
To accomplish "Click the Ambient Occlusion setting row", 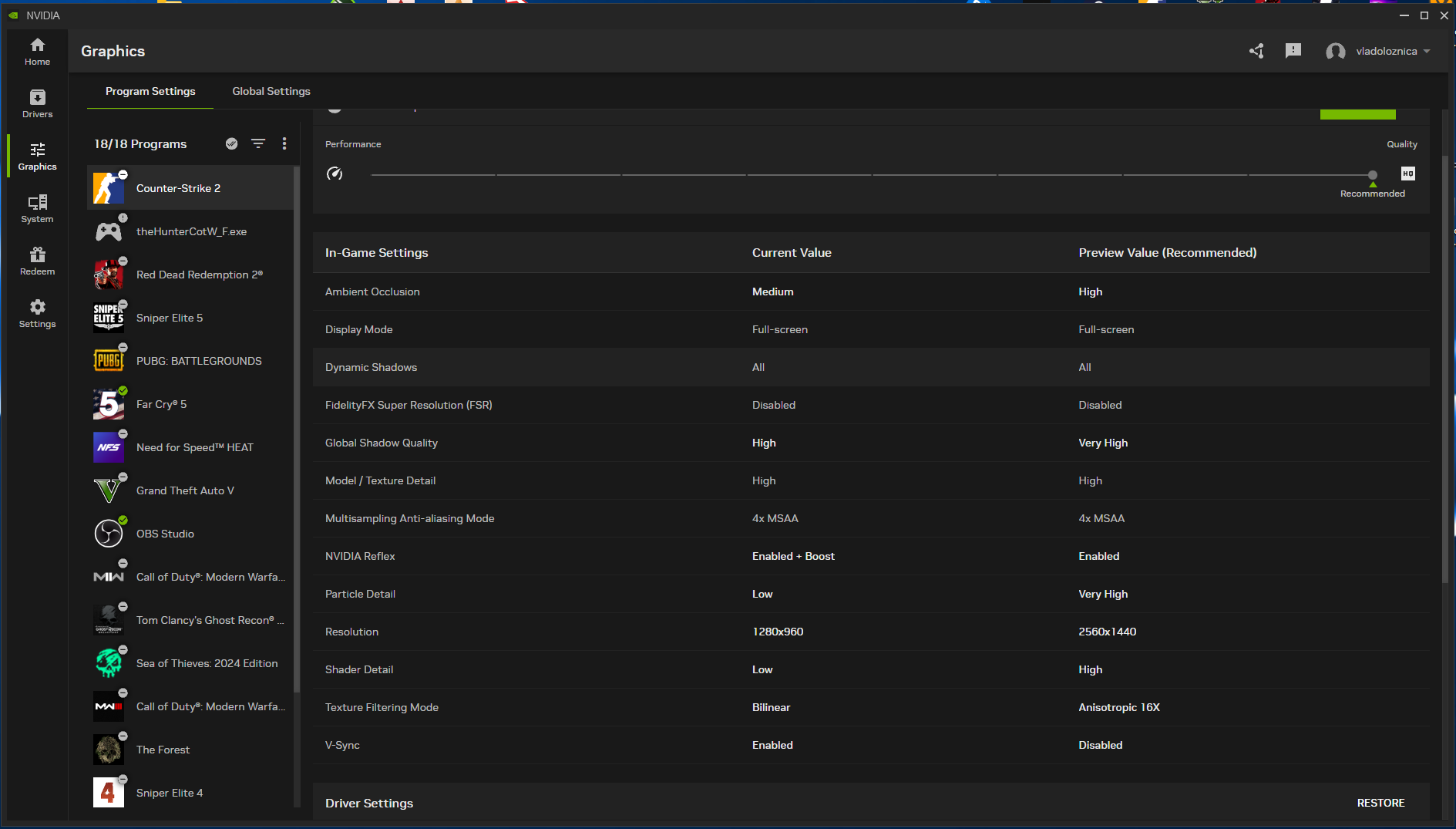I will tap(871, 291).
